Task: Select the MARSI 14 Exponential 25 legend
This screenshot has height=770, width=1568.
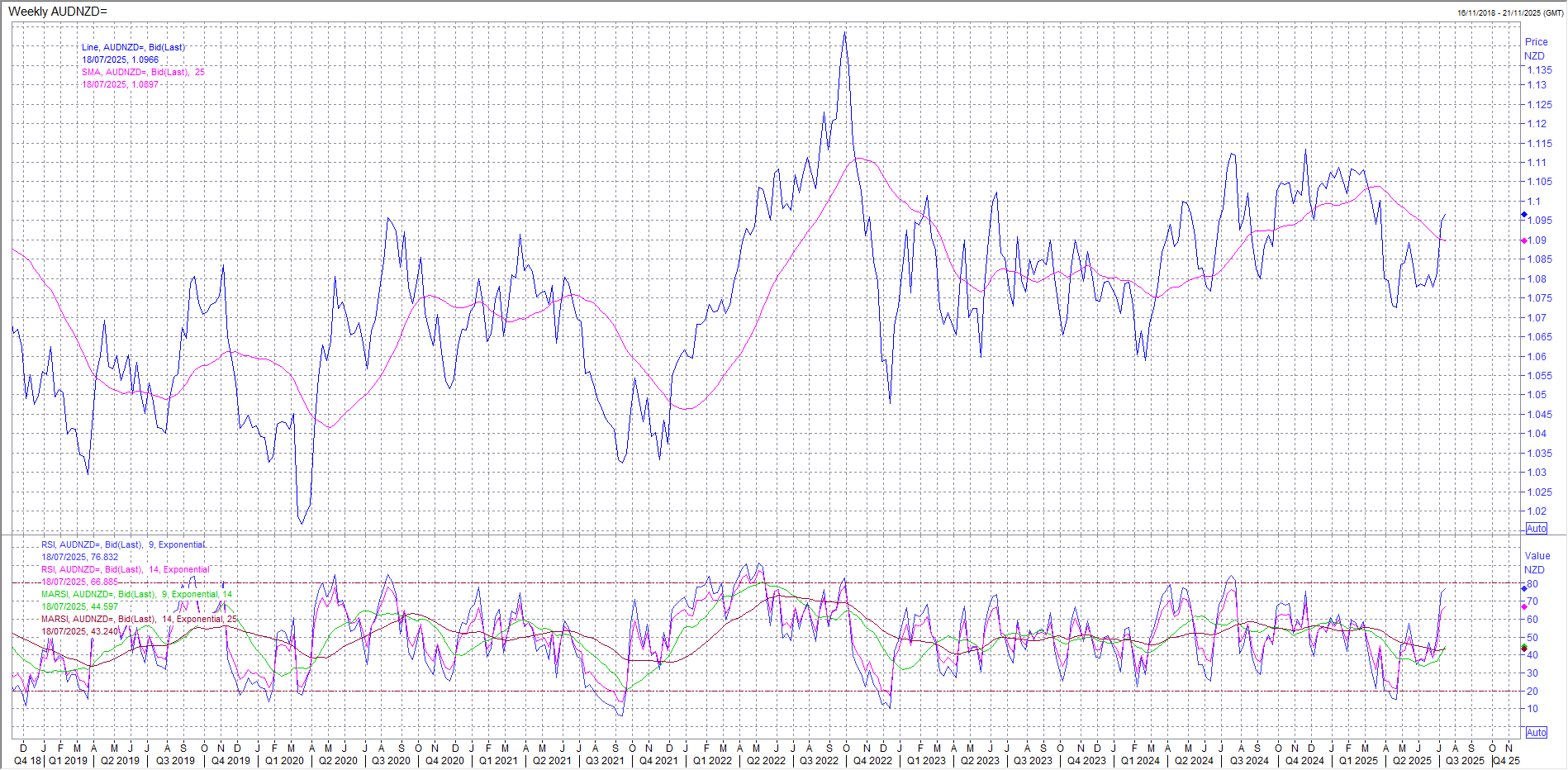Action: point(139,620)
